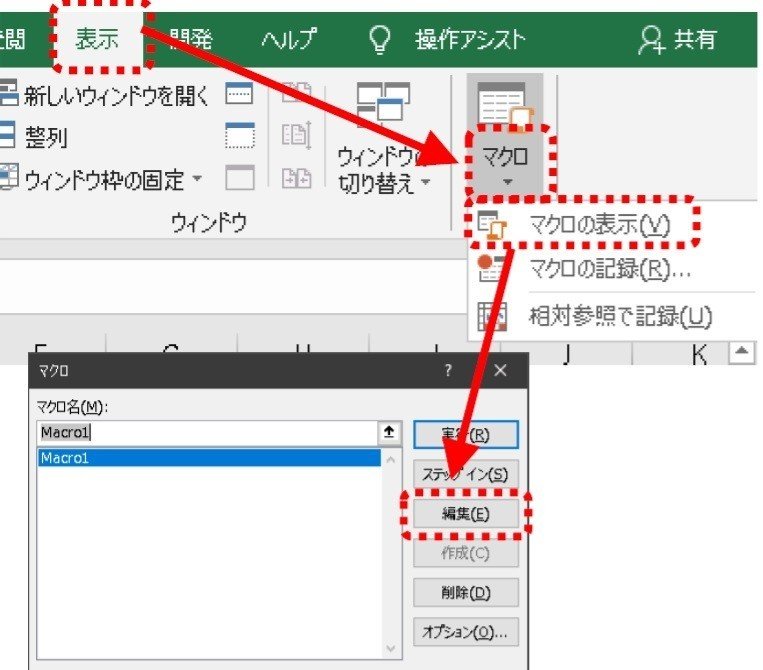Click the reset window position icon
Screen dimensions: 763x670
296,178
